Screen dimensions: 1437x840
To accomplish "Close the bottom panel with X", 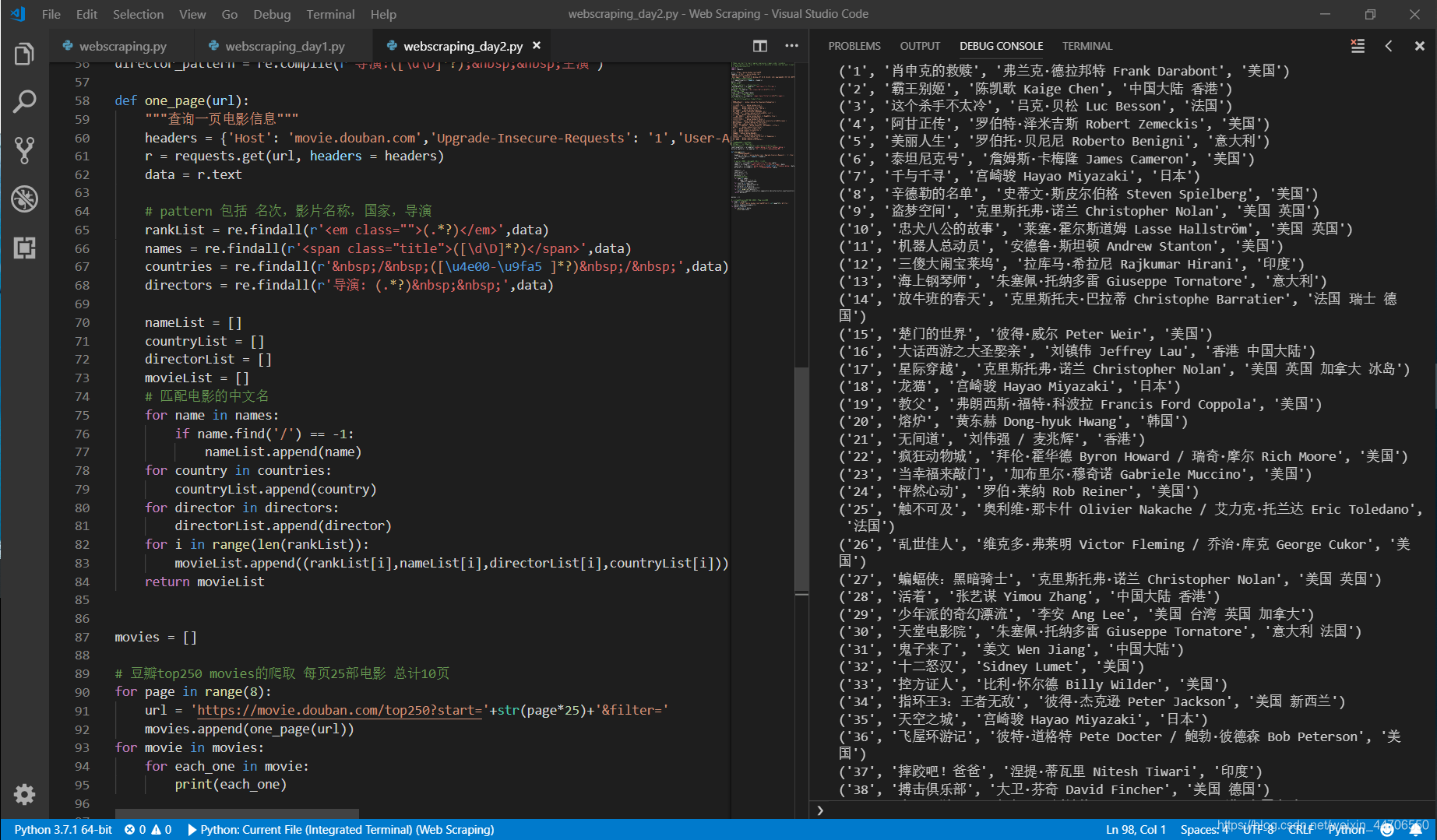I will pyautogui.click(x=1419, y=46).
